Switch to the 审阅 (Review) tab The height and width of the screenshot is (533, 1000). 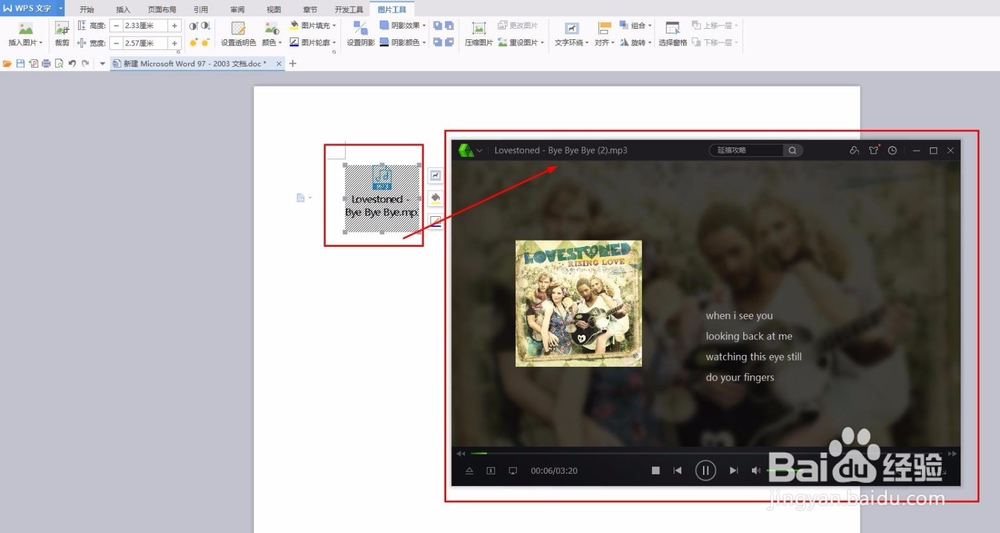(x=237, y=10)
